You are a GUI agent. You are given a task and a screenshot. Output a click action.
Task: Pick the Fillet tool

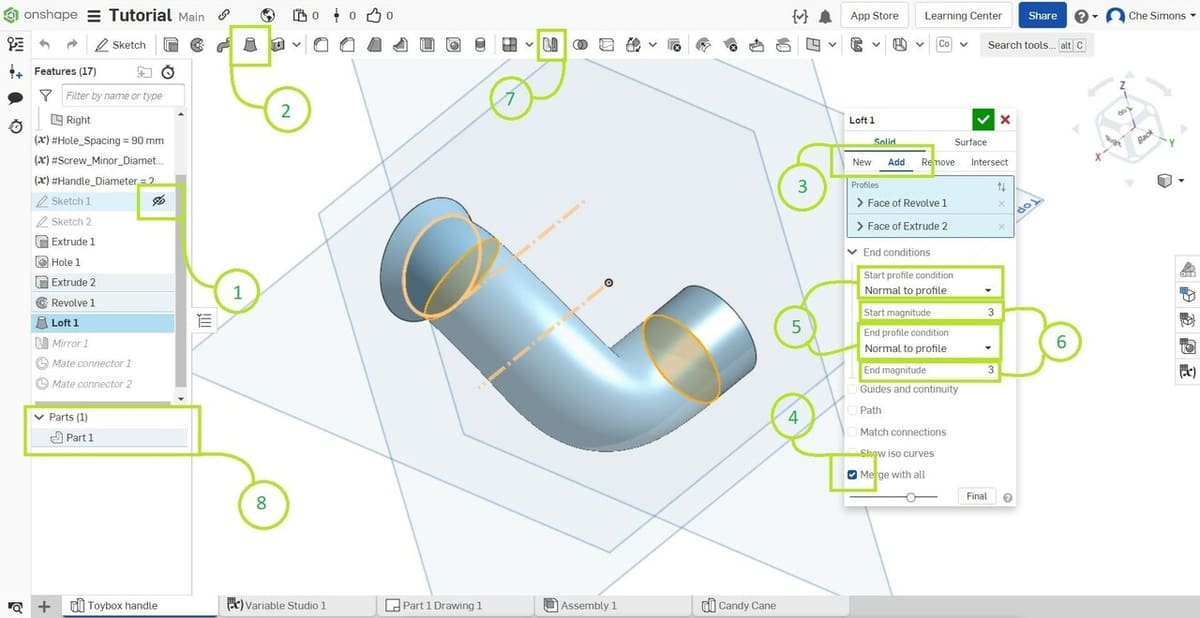[x=322, y=45]
